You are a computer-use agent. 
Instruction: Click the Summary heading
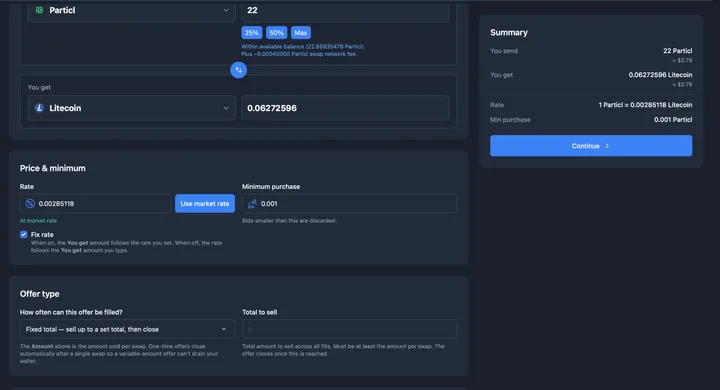click(509, 33)
